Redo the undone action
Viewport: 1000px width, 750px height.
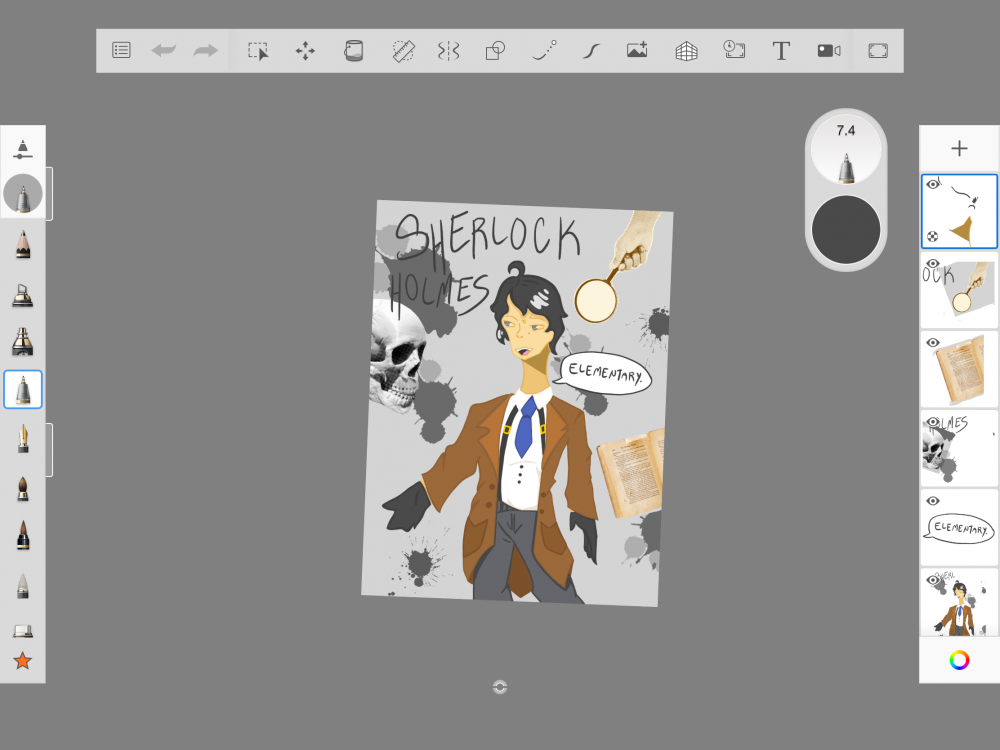(x=205, y=50)
